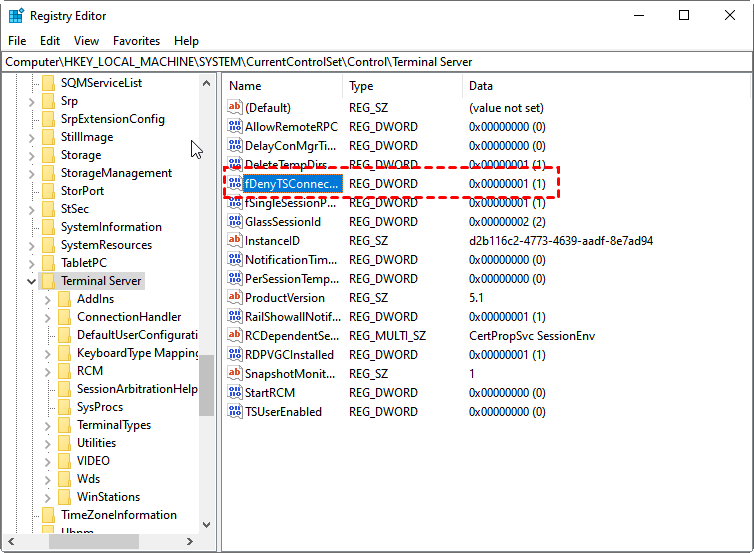Click the registry path address bar
Screen dimensions: 754x553
point(376,62)
